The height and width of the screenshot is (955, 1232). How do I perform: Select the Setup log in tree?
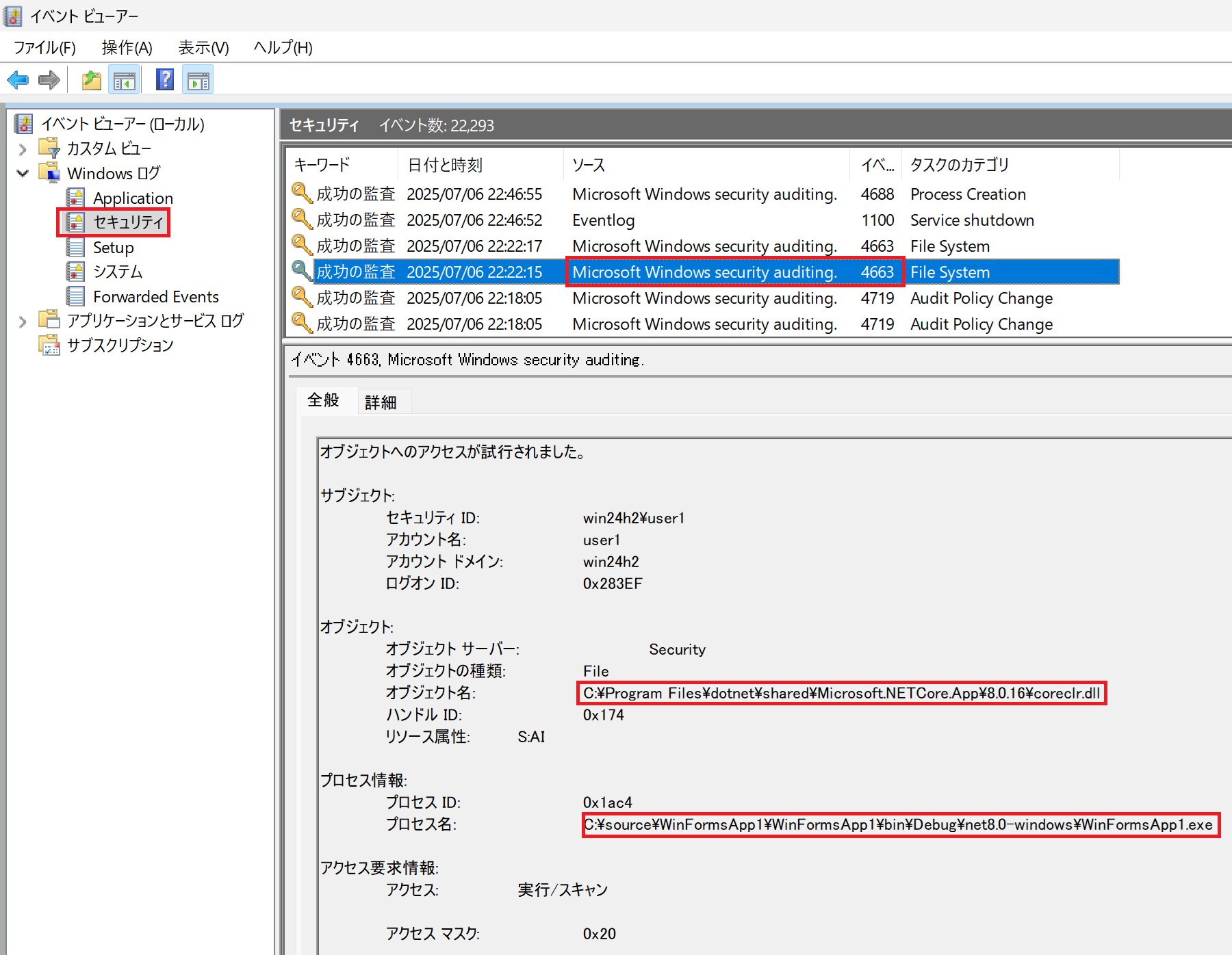point(113,248)
